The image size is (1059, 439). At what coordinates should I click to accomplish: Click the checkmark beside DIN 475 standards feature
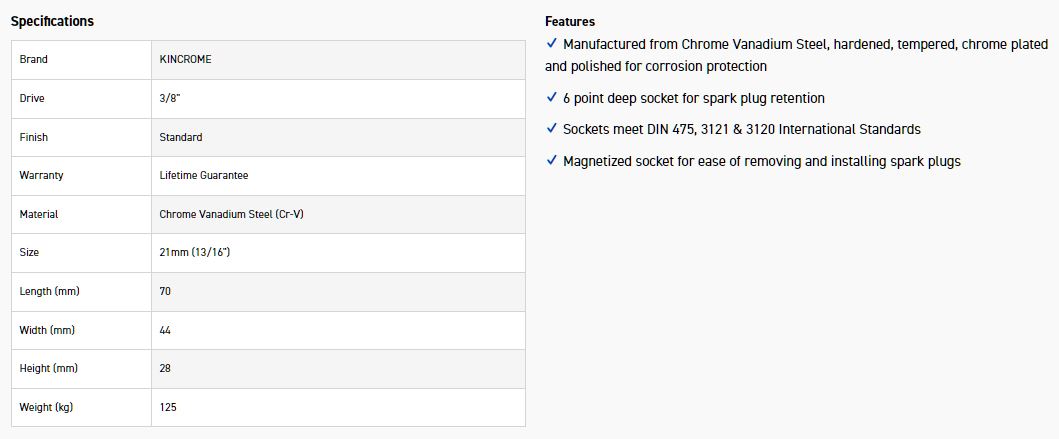tap(551, 129)
